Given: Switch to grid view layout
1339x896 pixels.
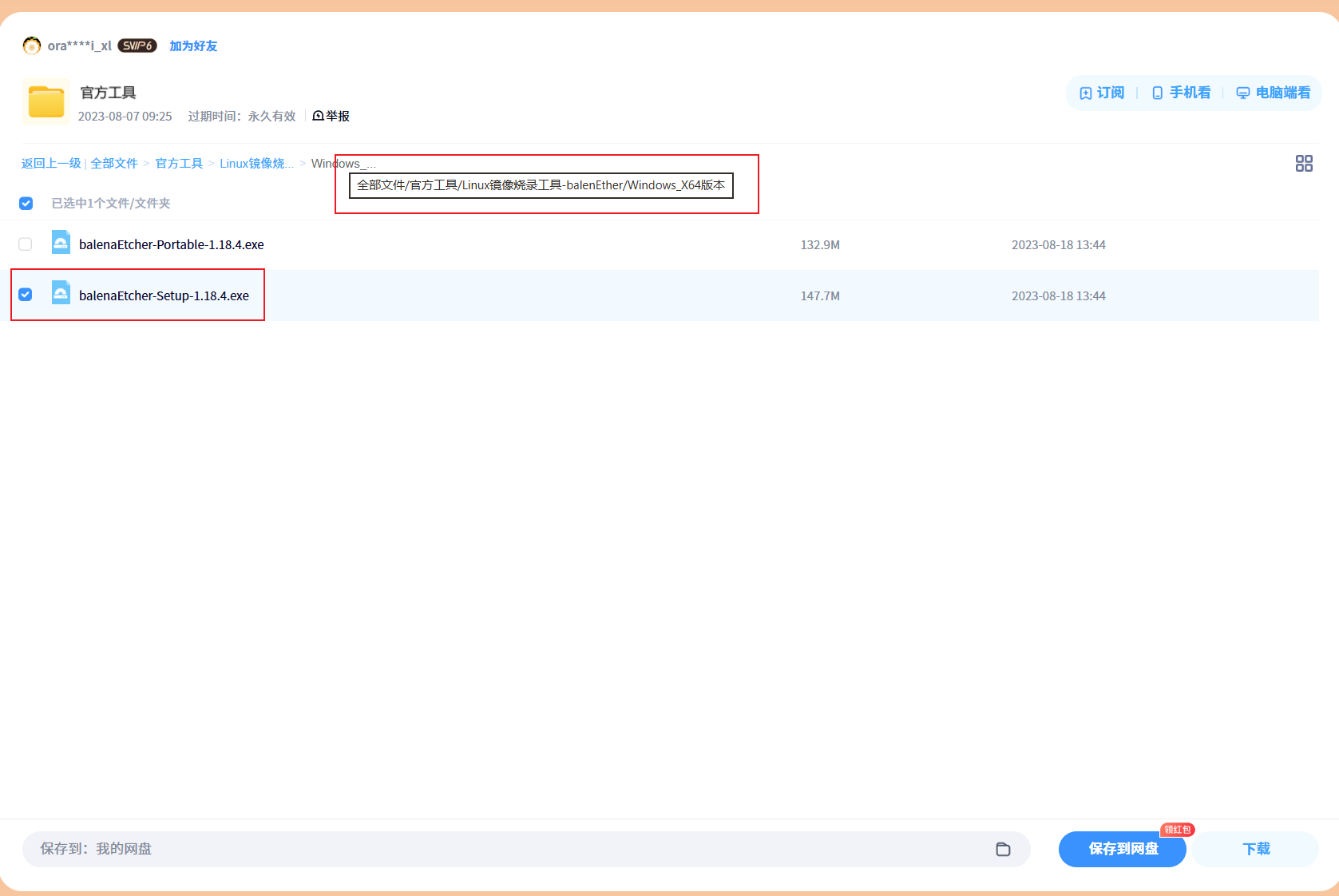Looking at the screenshot, I should (1304, 164).
